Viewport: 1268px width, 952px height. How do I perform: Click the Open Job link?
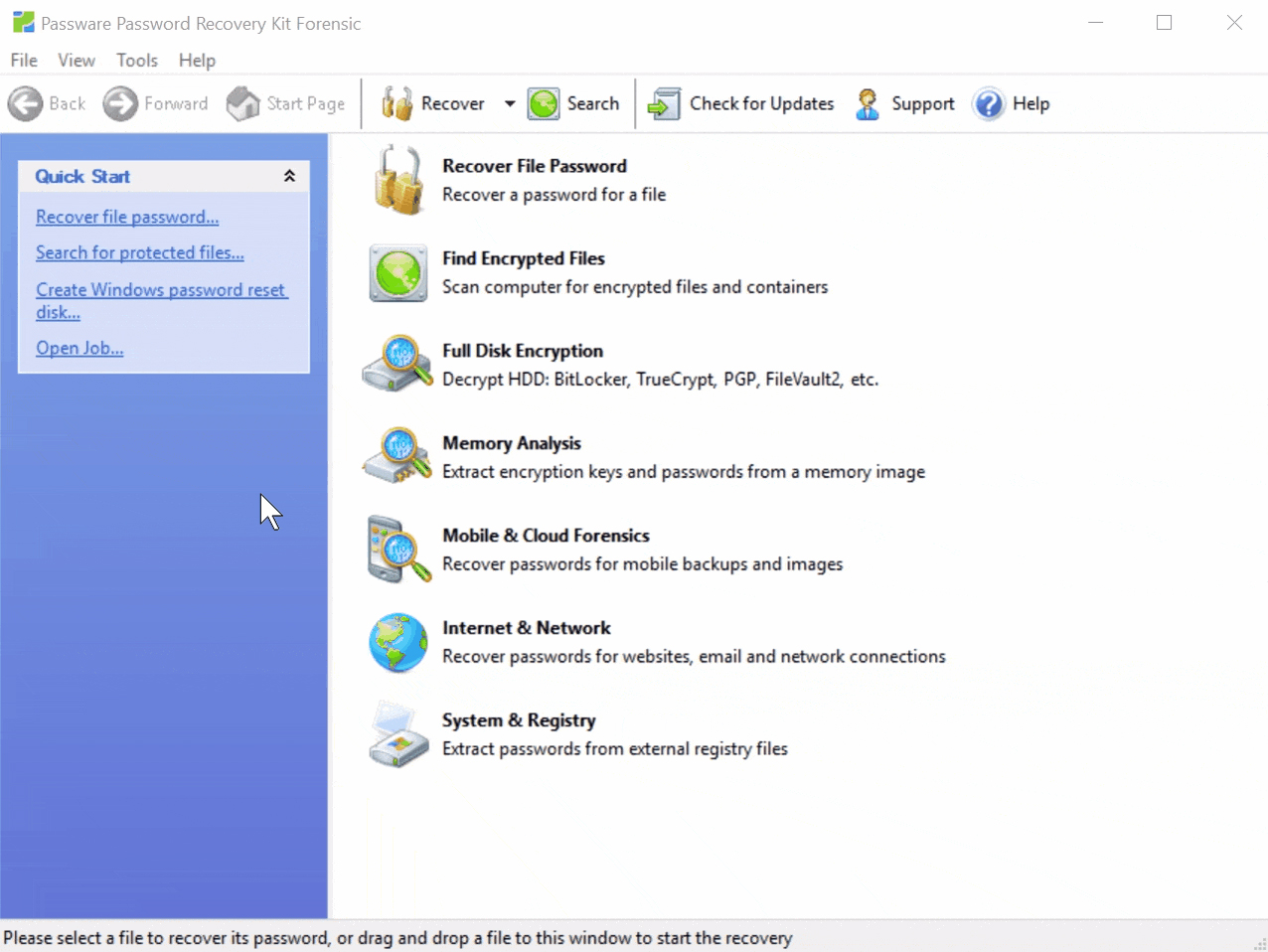(79, 348)
